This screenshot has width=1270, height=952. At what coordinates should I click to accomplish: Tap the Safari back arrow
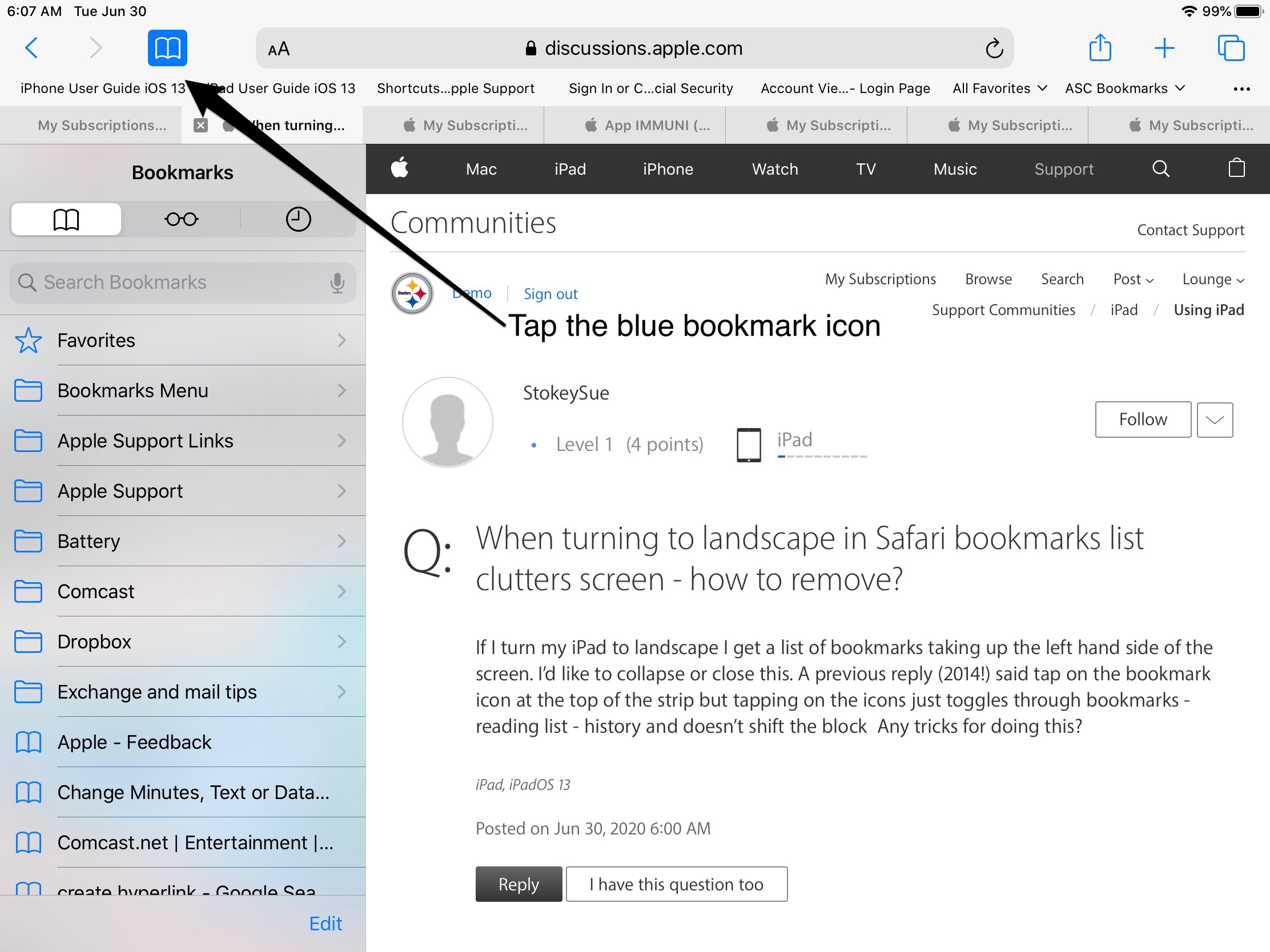32,47
